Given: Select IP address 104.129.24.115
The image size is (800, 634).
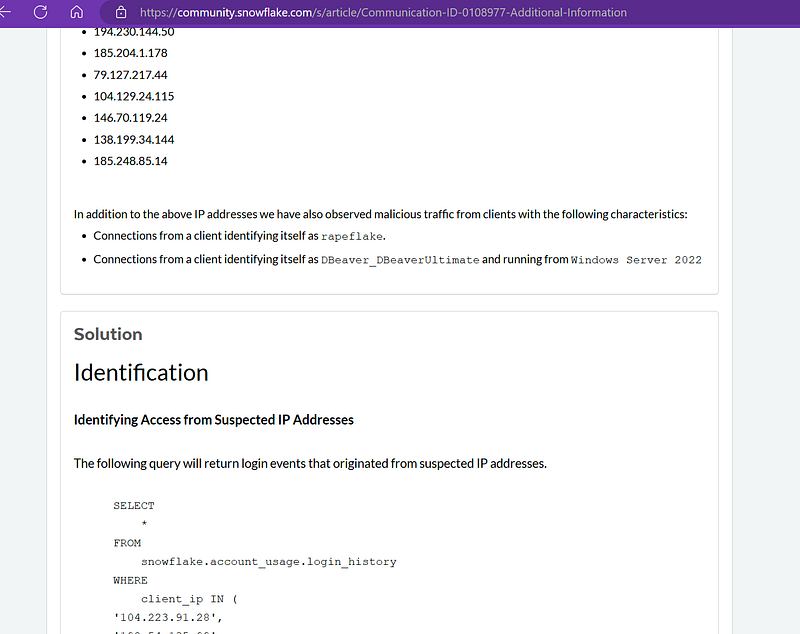Looking at the screenshot, I should 134,96.
